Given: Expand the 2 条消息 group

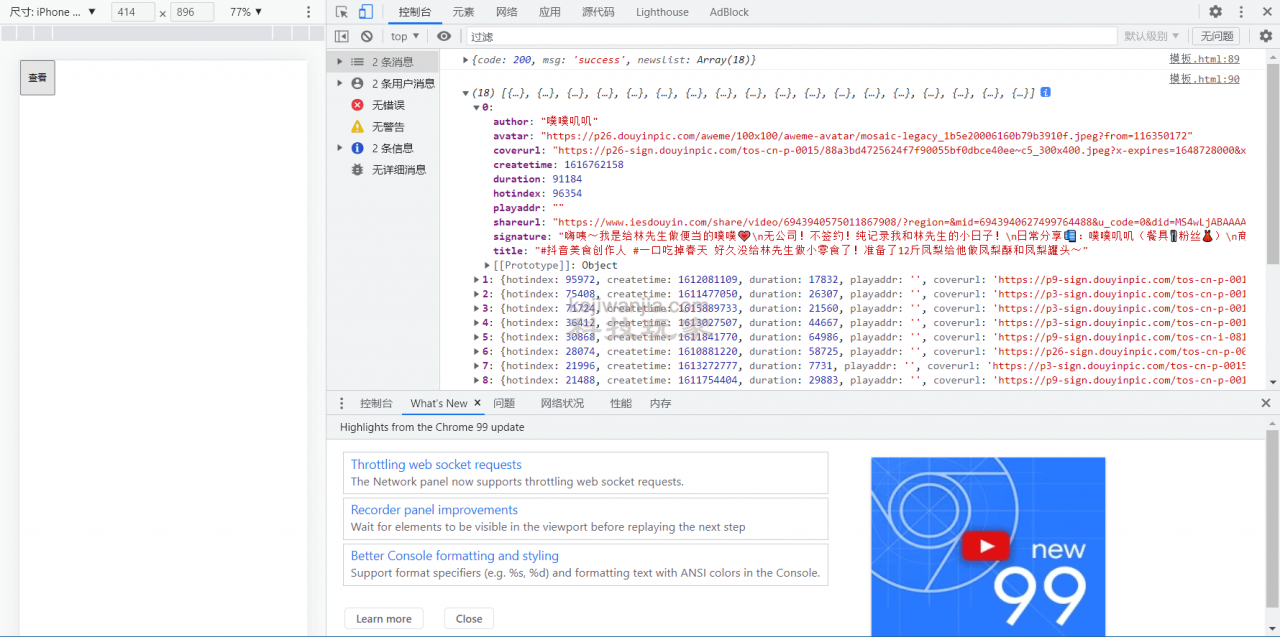Looking at the screenshot, I should pyautogui.click(x=340, y=62).
